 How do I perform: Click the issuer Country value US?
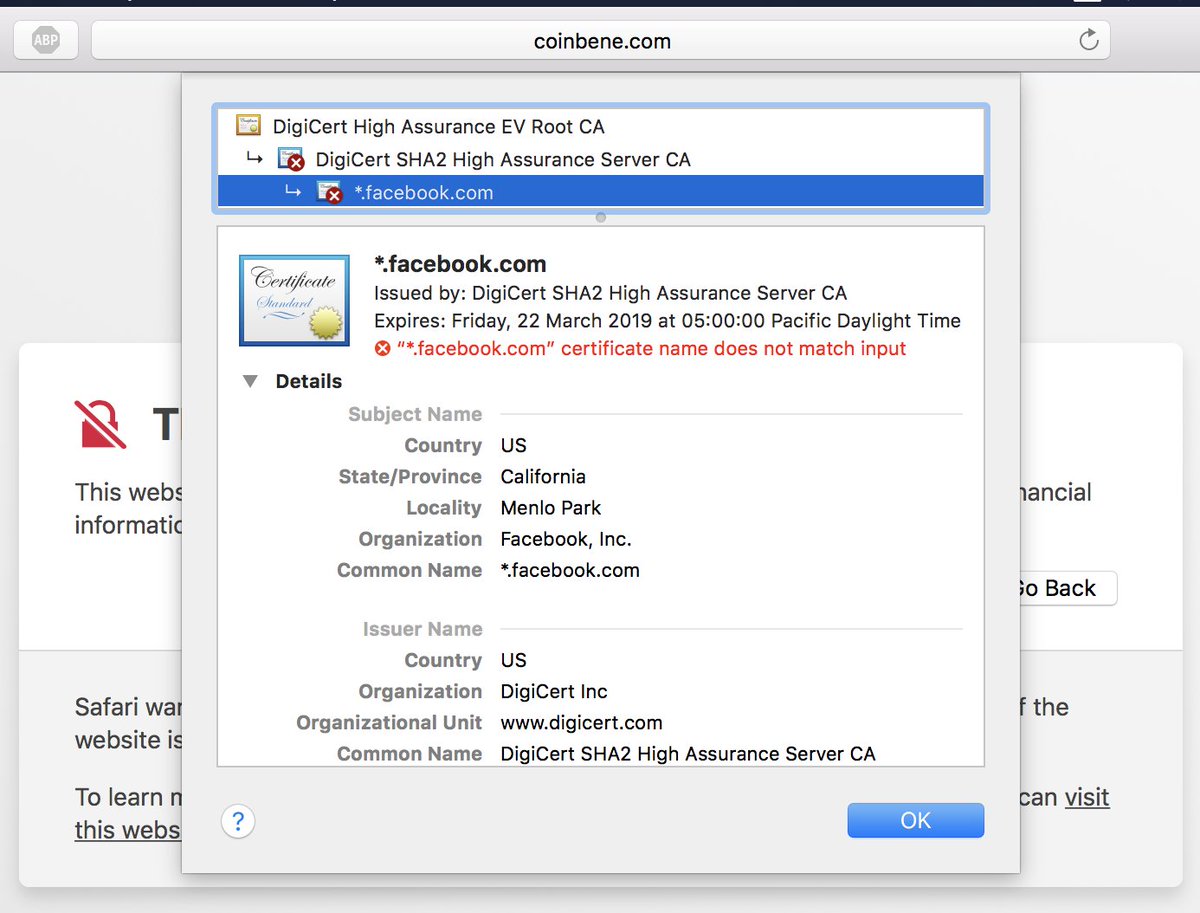tap(513, 660)
